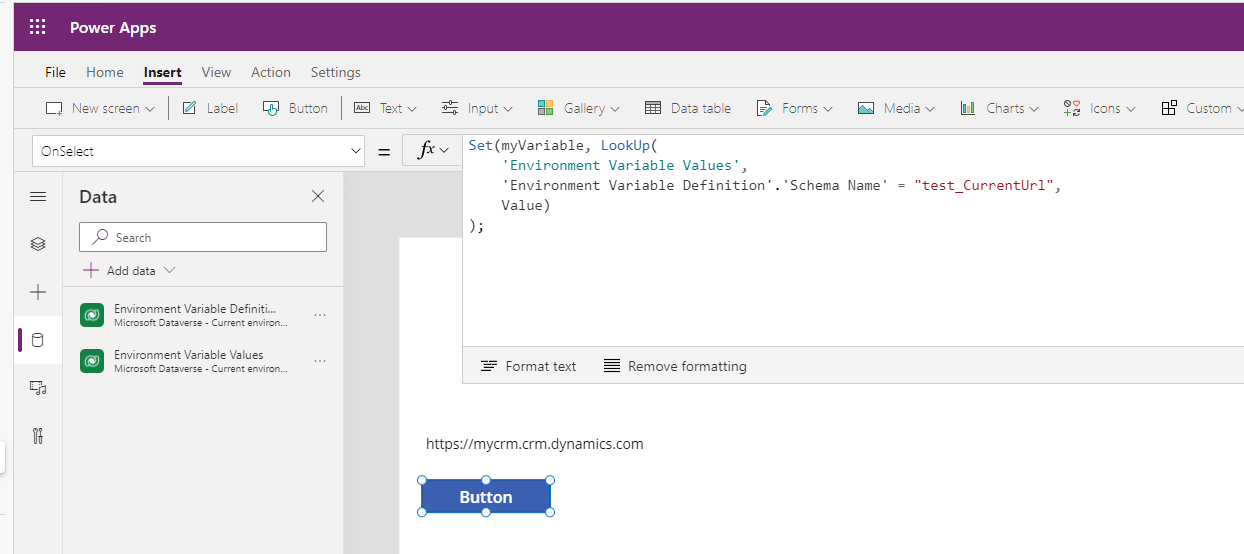The width and height of the screenshot is (1244, 554).
Task: Click Format text in formula bar
Action: click(529, 366)
